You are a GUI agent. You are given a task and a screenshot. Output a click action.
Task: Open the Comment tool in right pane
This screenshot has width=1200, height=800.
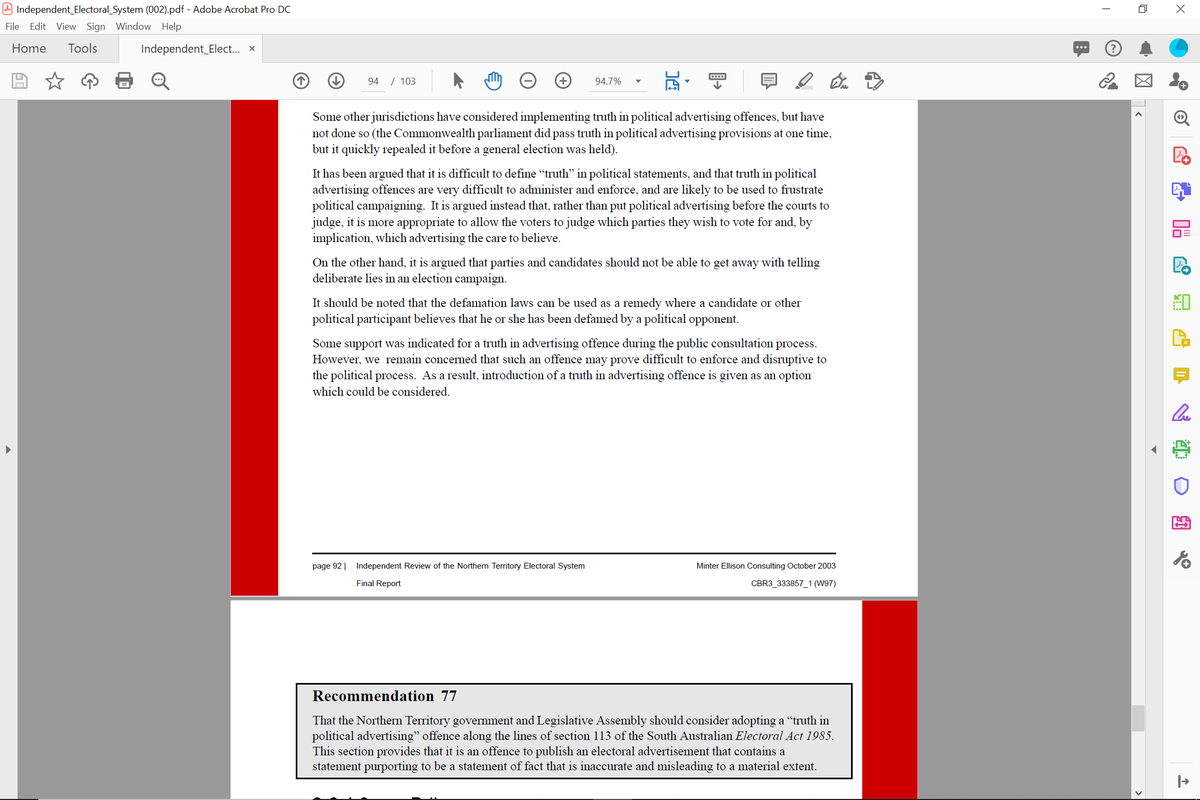tap(1181, 375)
